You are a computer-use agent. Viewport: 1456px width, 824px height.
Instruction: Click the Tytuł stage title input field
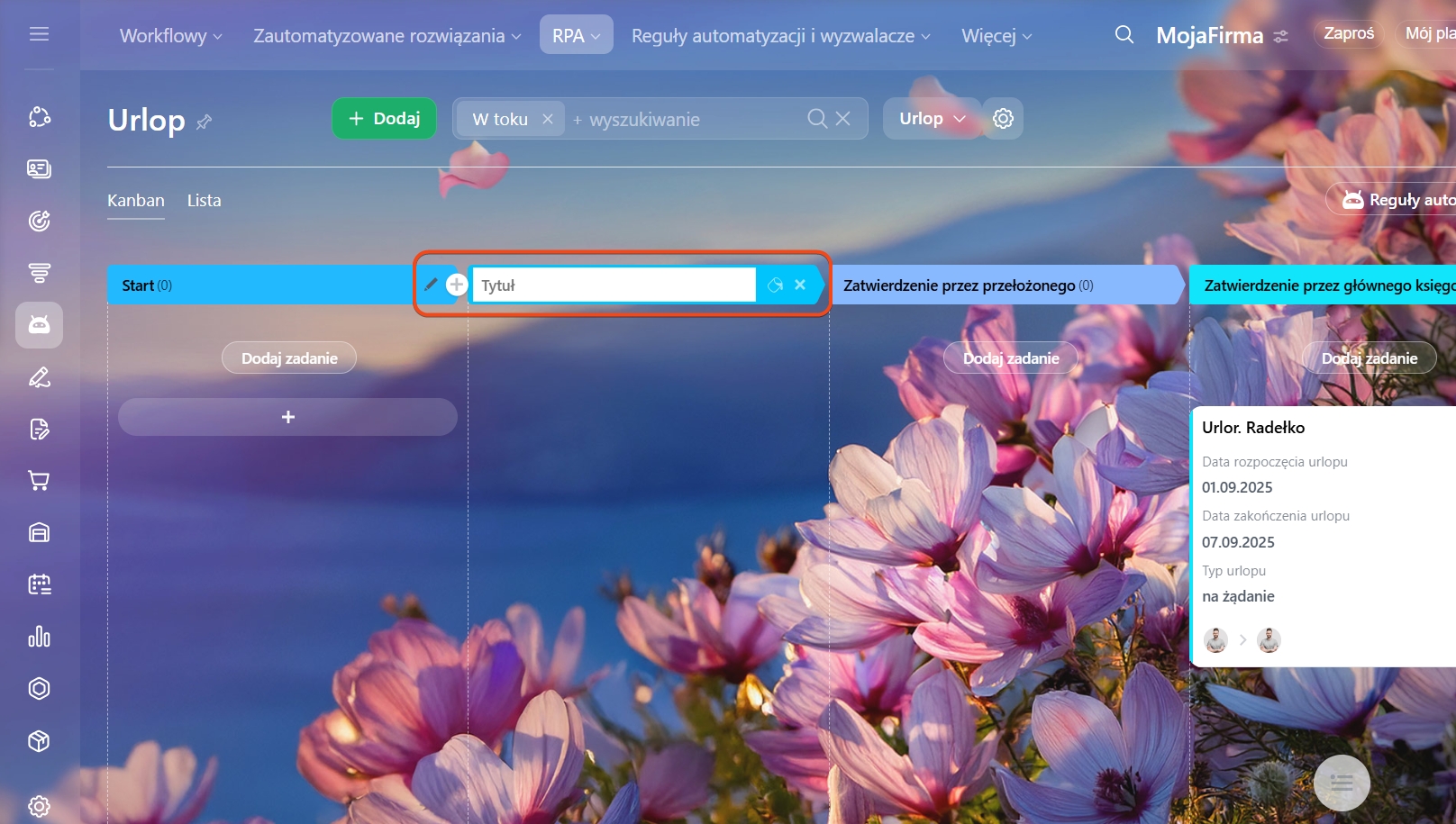coord(614,285)
